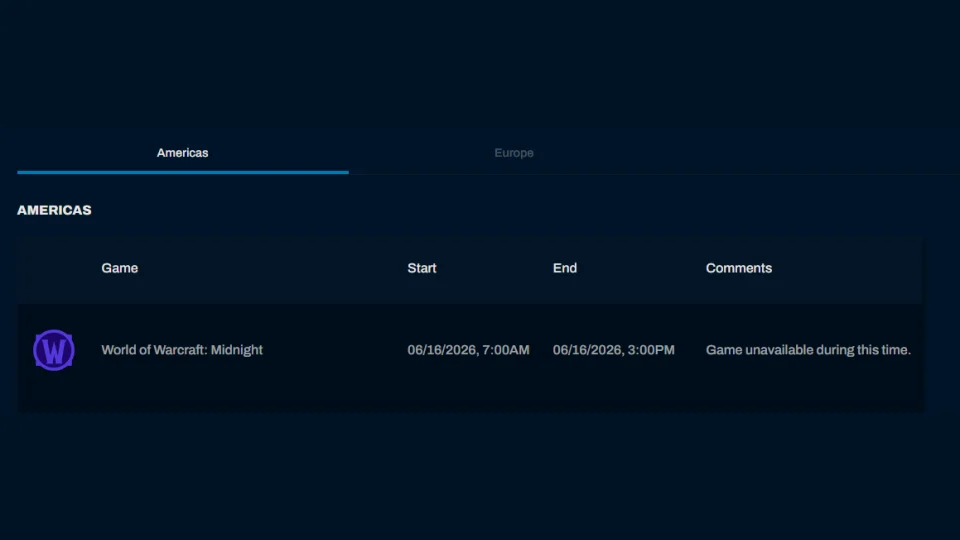Screen dimensions: 960x540
Task: Click the AMERICAS section heading
Action: pos(54,210)
